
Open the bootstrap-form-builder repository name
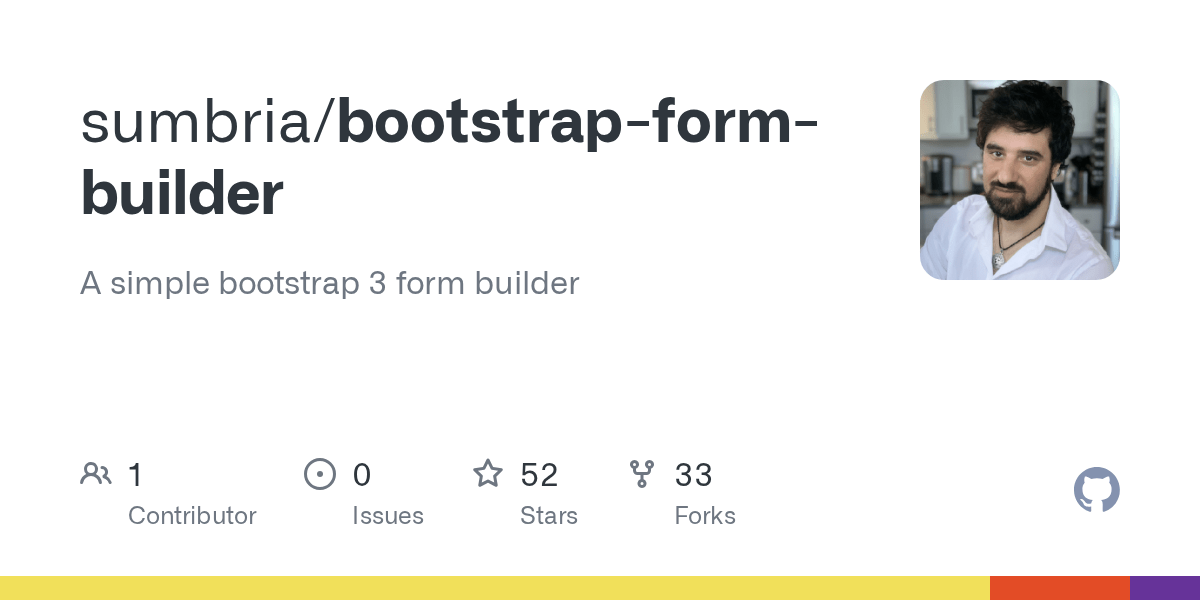(x=450, y=157)
